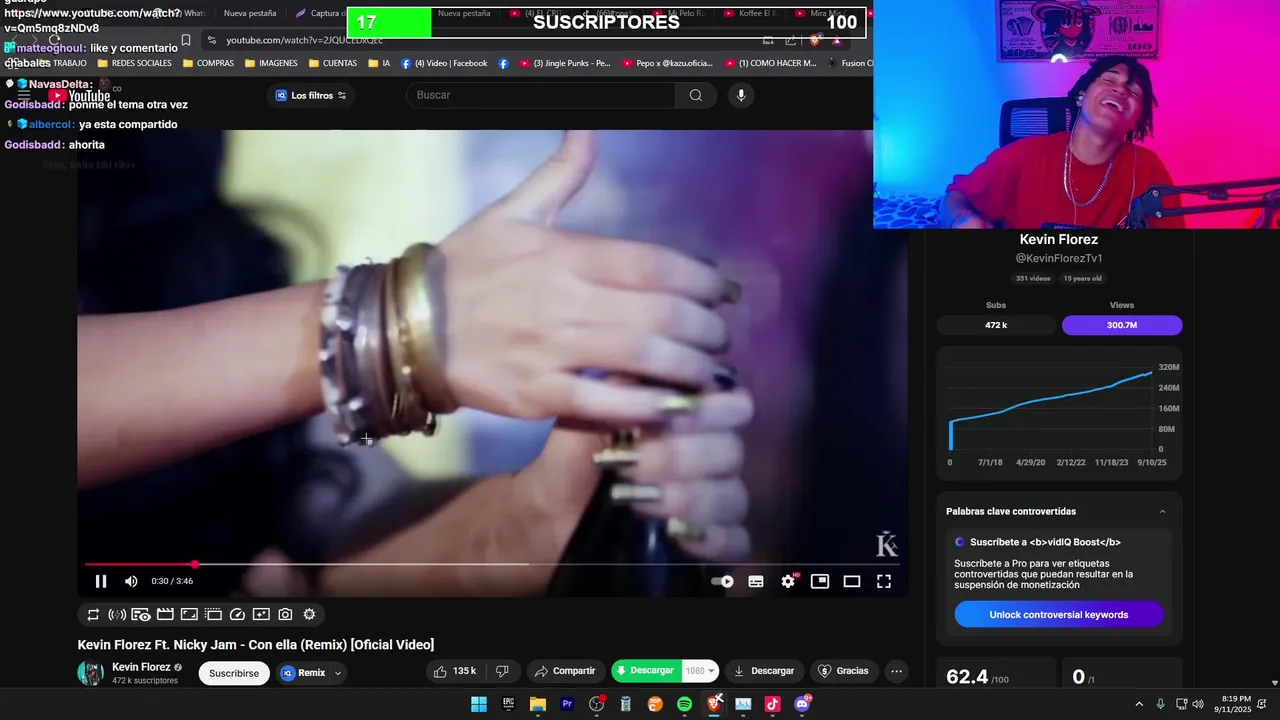This screenshot has height=720, width=1280.
Task: Click the search magnifier button
Action: click(x=696, y=95)
